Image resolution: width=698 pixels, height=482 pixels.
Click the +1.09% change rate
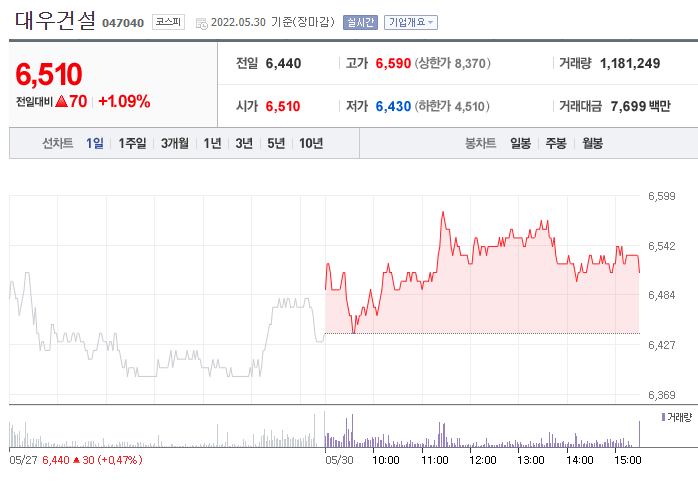tap(124, 101)
